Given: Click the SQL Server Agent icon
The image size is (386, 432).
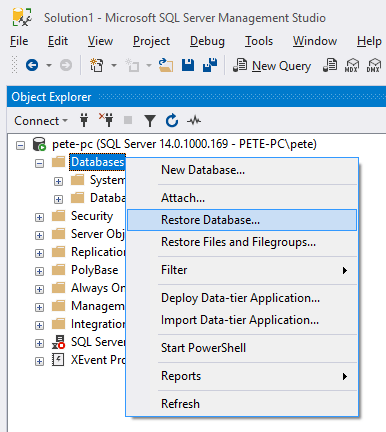Looking at the screenshot, I should coord(58,342).
